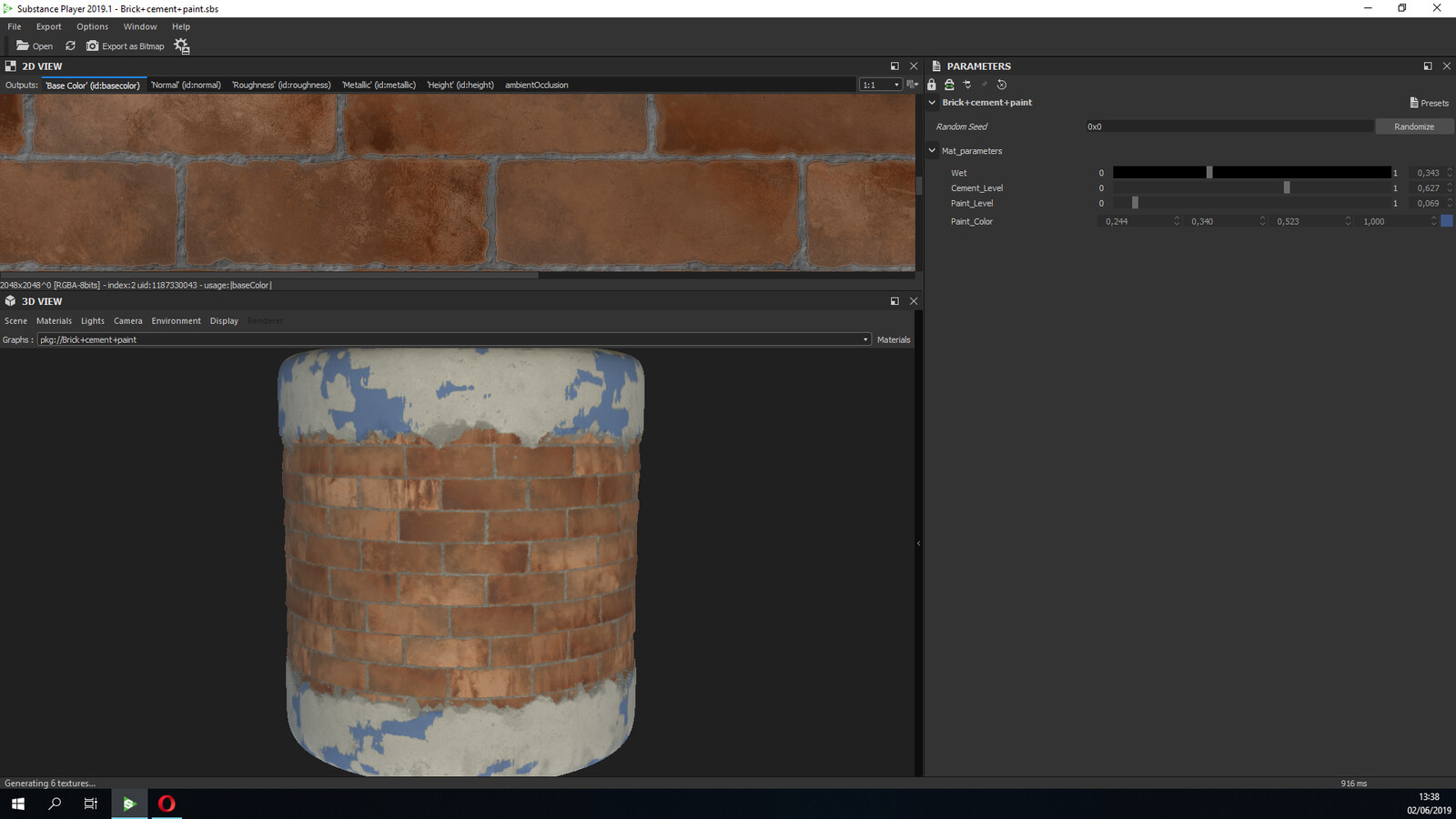The width and height of the screenshot is (1456, 819).
Task: Open the Lights menu in the 3D view
Action: (92, 320)
